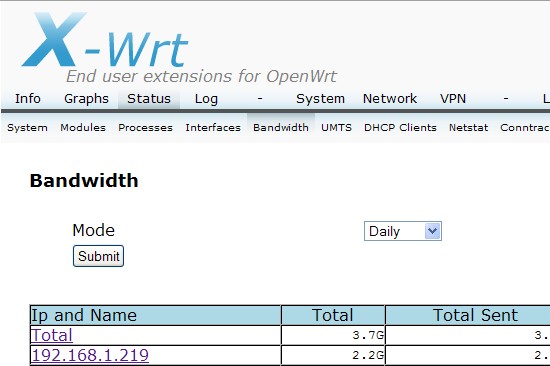Open the Info menu

click(28, 99)
